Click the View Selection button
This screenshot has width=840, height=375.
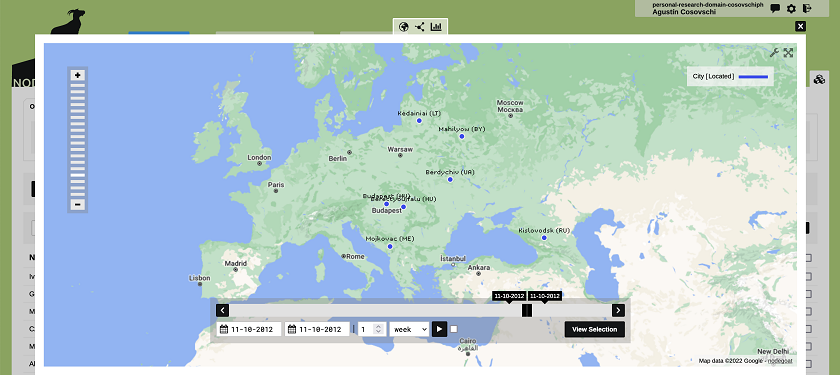tap(595, 329)
